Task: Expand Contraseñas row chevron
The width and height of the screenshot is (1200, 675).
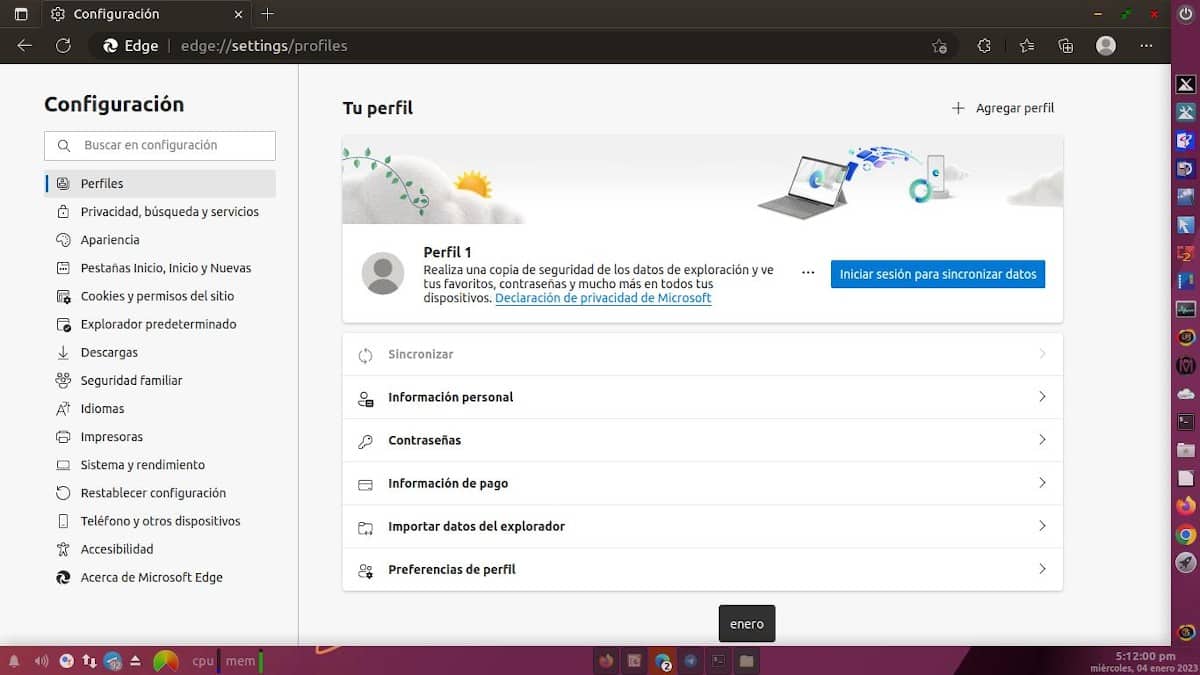Action: pyautogui.click(x=1042, y=440)
